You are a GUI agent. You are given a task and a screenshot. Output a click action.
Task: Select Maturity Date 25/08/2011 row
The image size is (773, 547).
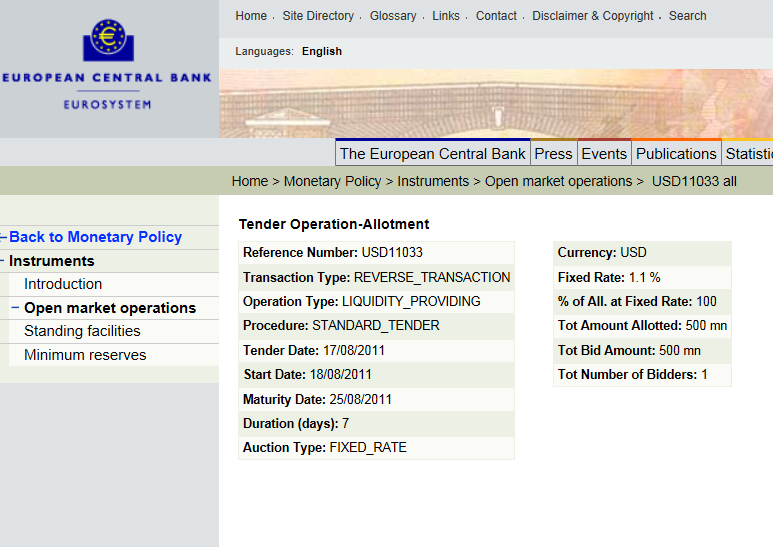(x=376, y=399)
